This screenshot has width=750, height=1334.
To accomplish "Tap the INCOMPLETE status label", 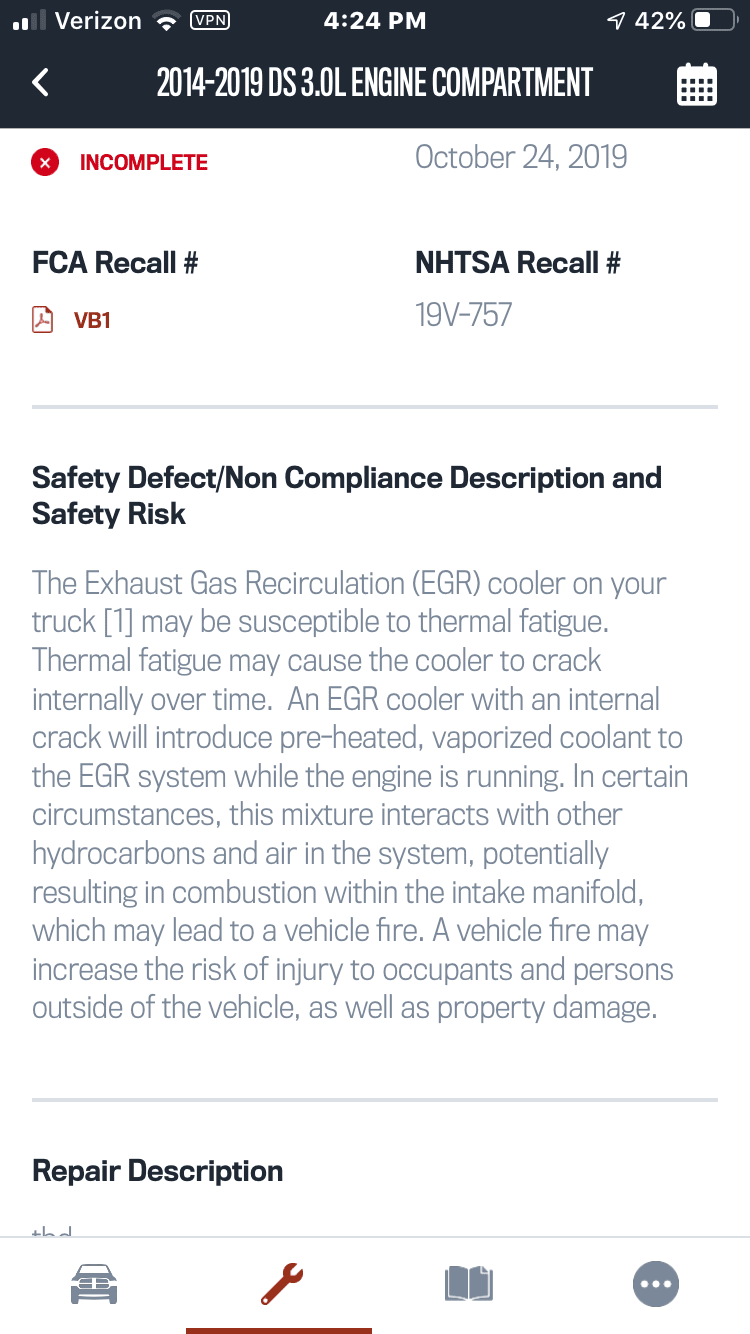I will coord(144,162).
